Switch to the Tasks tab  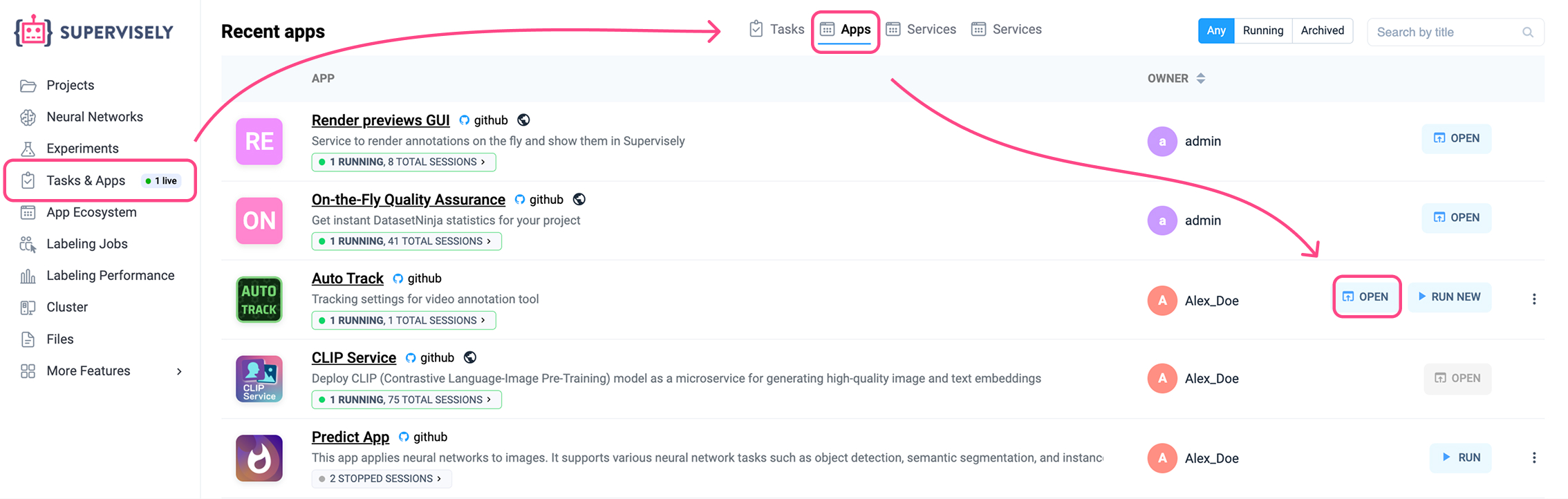[776, 29]
